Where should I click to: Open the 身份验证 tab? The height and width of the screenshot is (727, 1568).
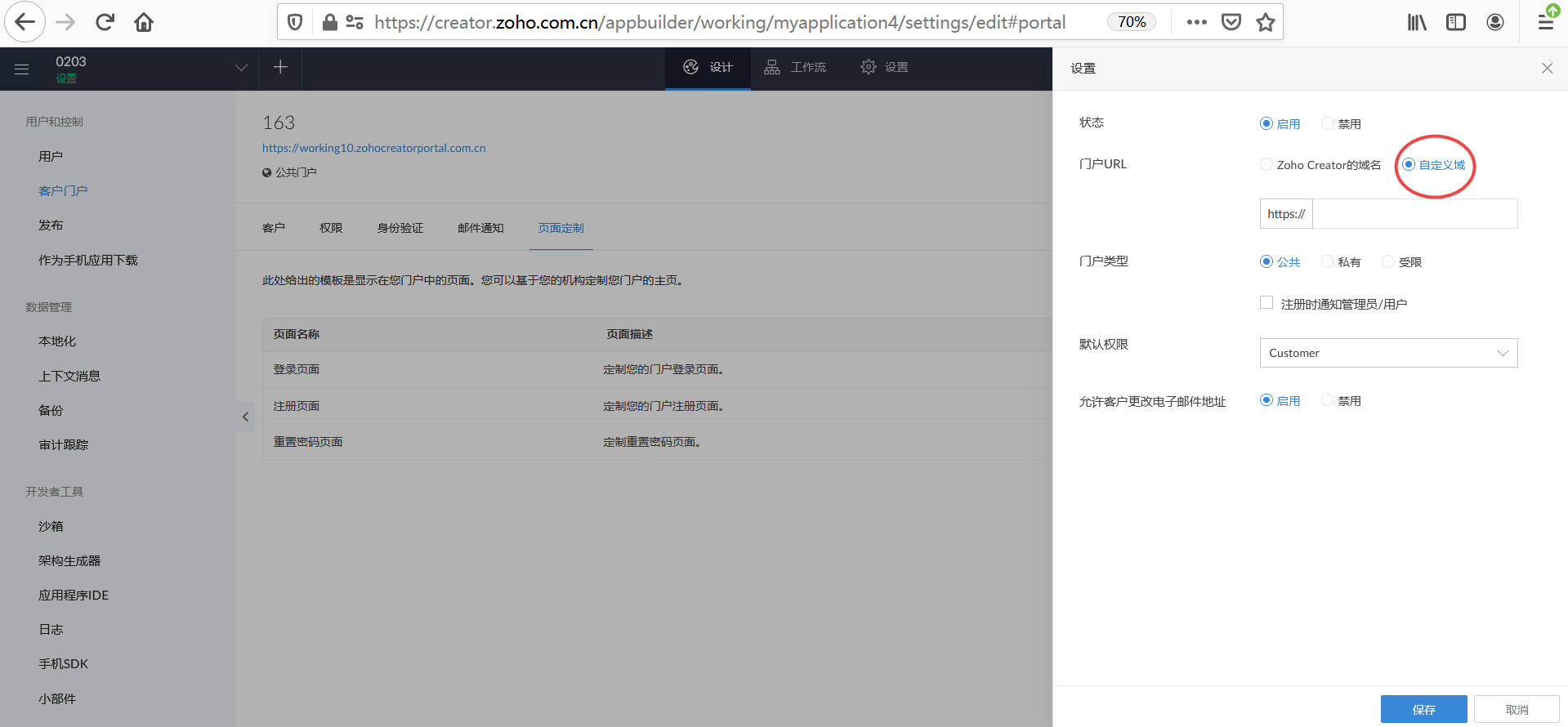(400, 228)
